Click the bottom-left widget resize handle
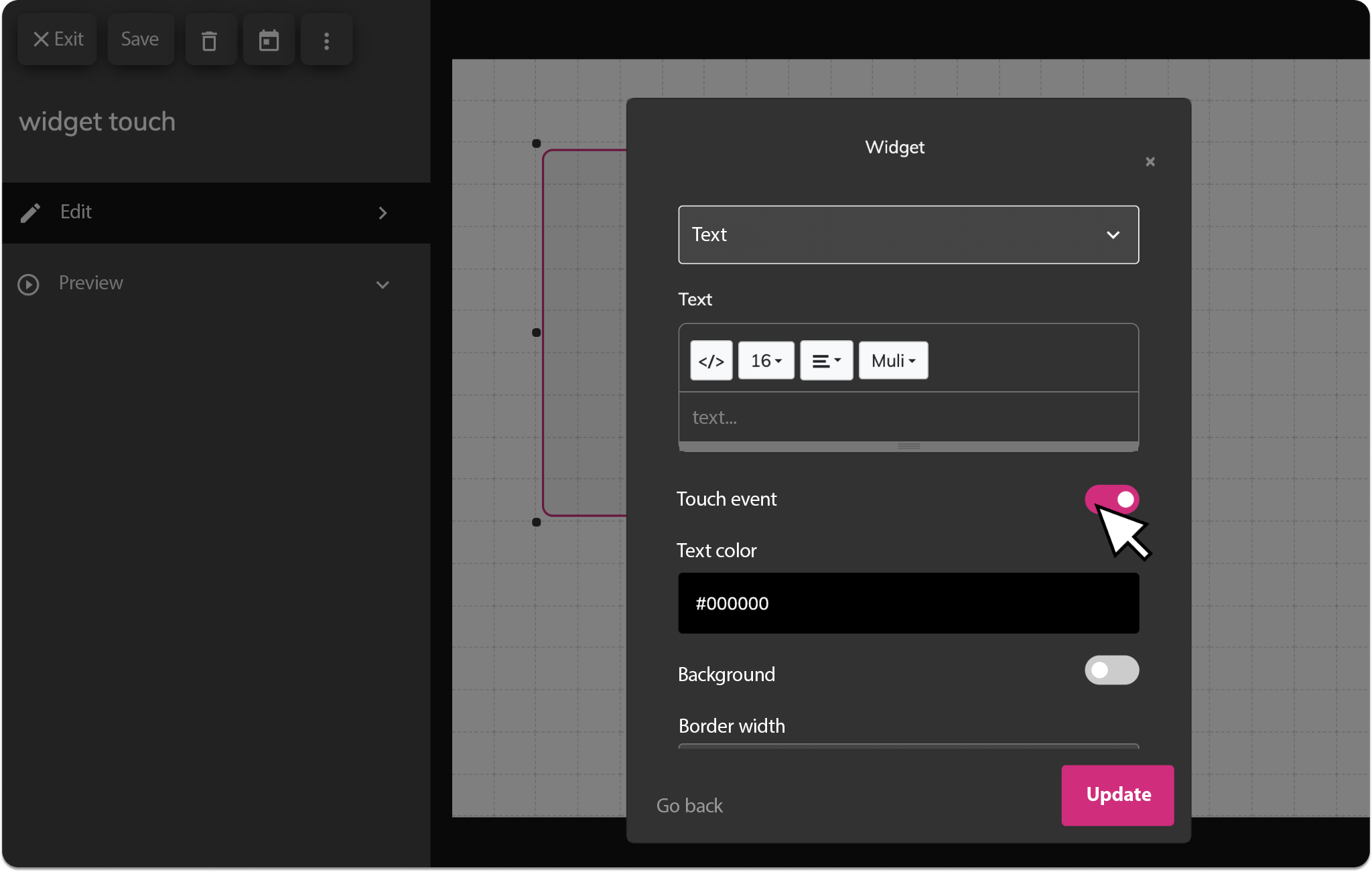This screenshot has width=1372, height=872. (x=536, y=522)
